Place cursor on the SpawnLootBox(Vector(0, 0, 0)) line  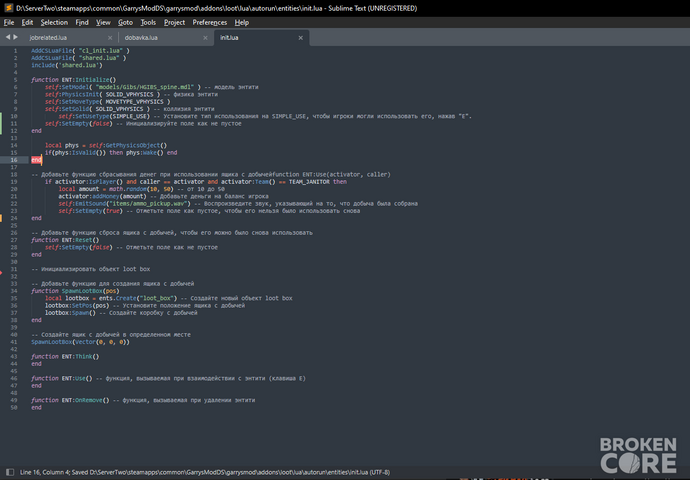[81, 342]
